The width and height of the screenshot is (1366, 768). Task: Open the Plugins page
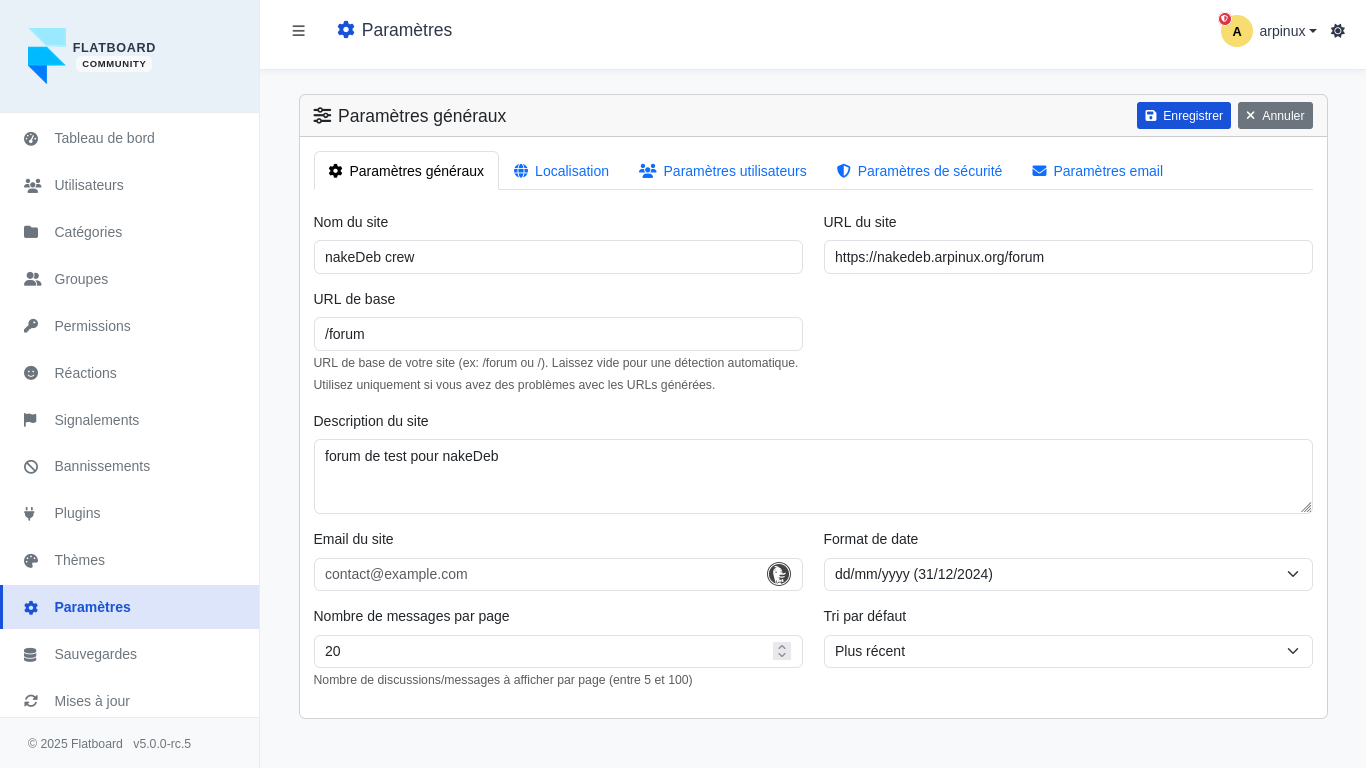click(x=77, y=513)
